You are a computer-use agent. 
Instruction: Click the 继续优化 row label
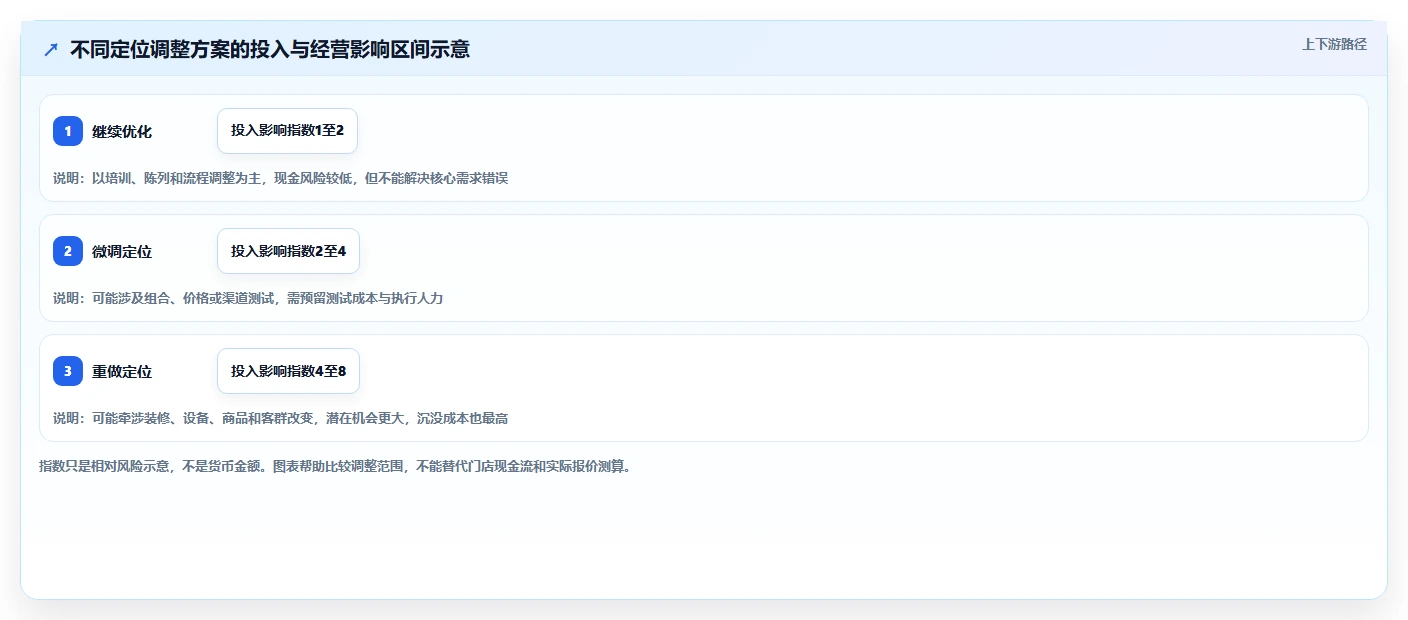pos(122,131)
